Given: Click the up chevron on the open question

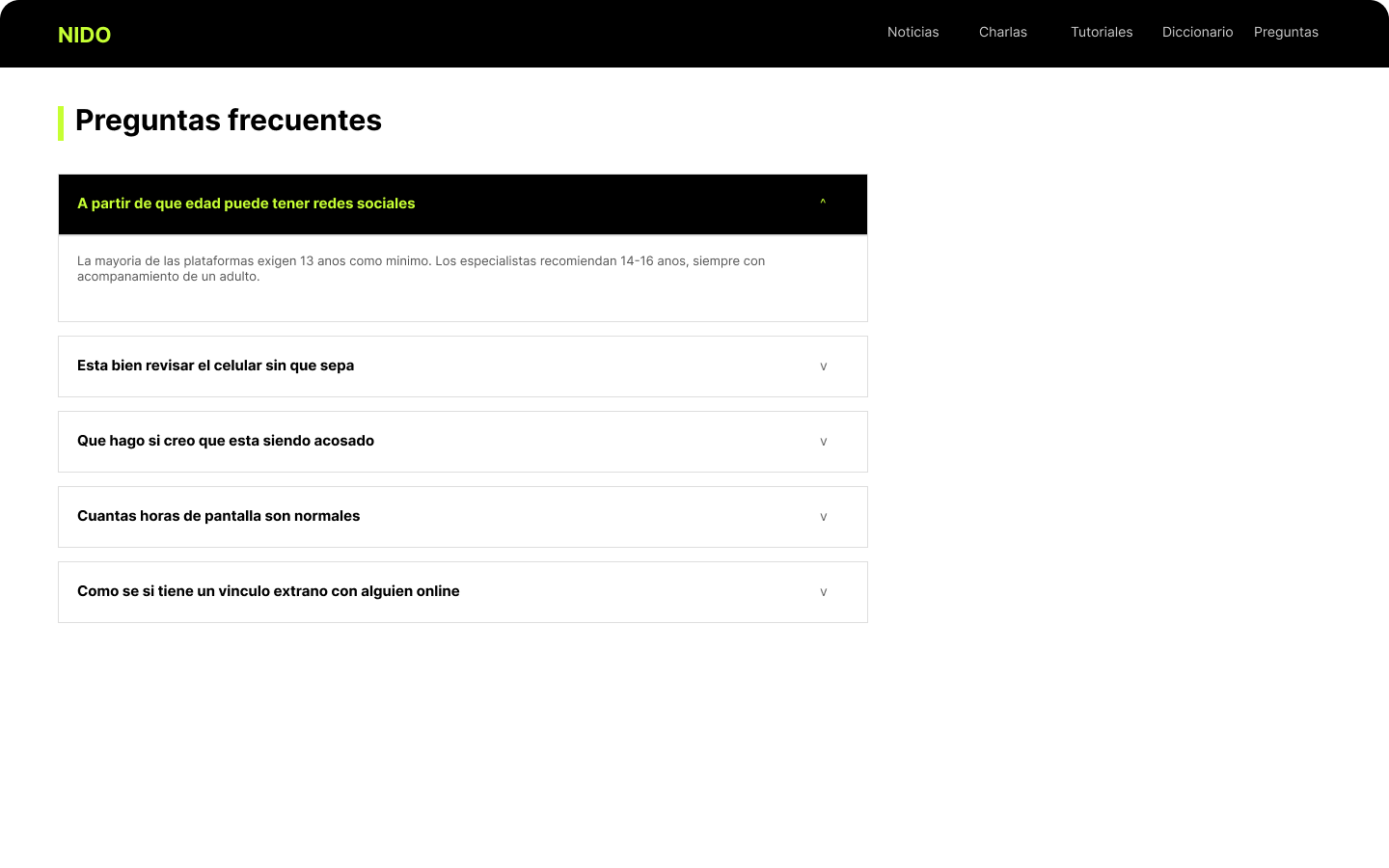Looking at the screenshot, I should (823, 203).
